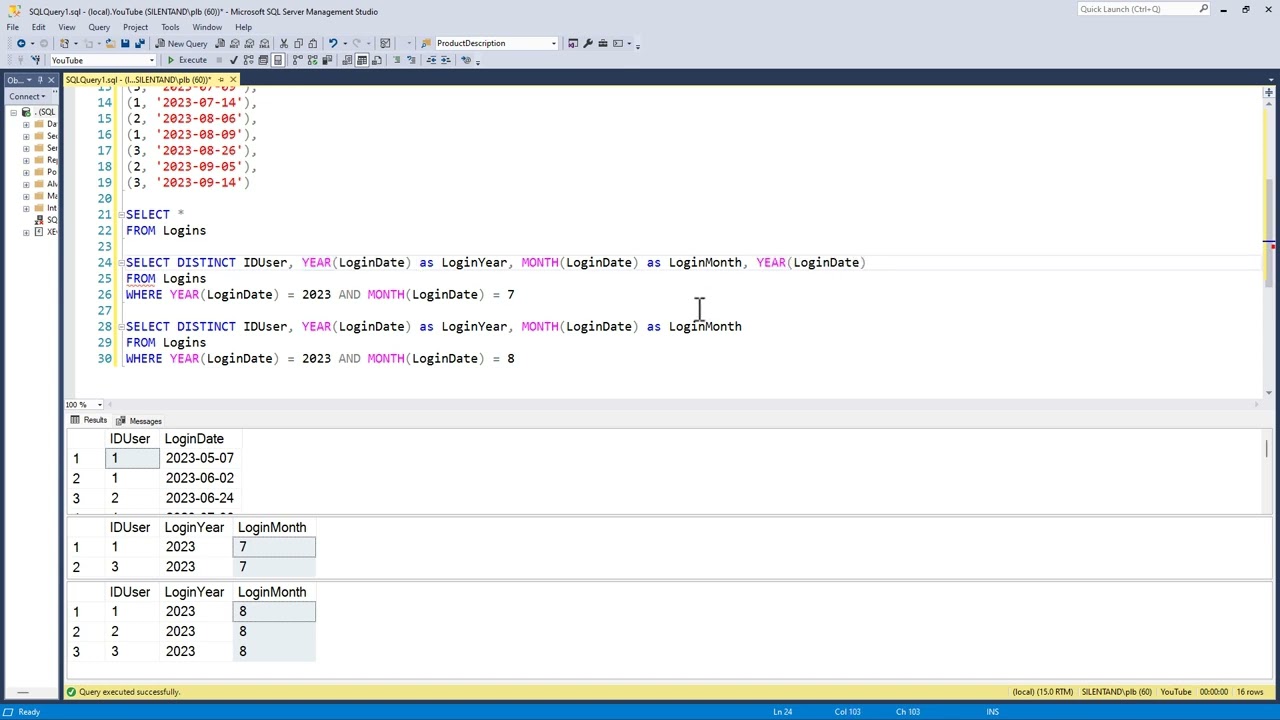Screen dimensions: 1280x720
Task: Click the Undo arrow icon
Action: click(332, 43)
